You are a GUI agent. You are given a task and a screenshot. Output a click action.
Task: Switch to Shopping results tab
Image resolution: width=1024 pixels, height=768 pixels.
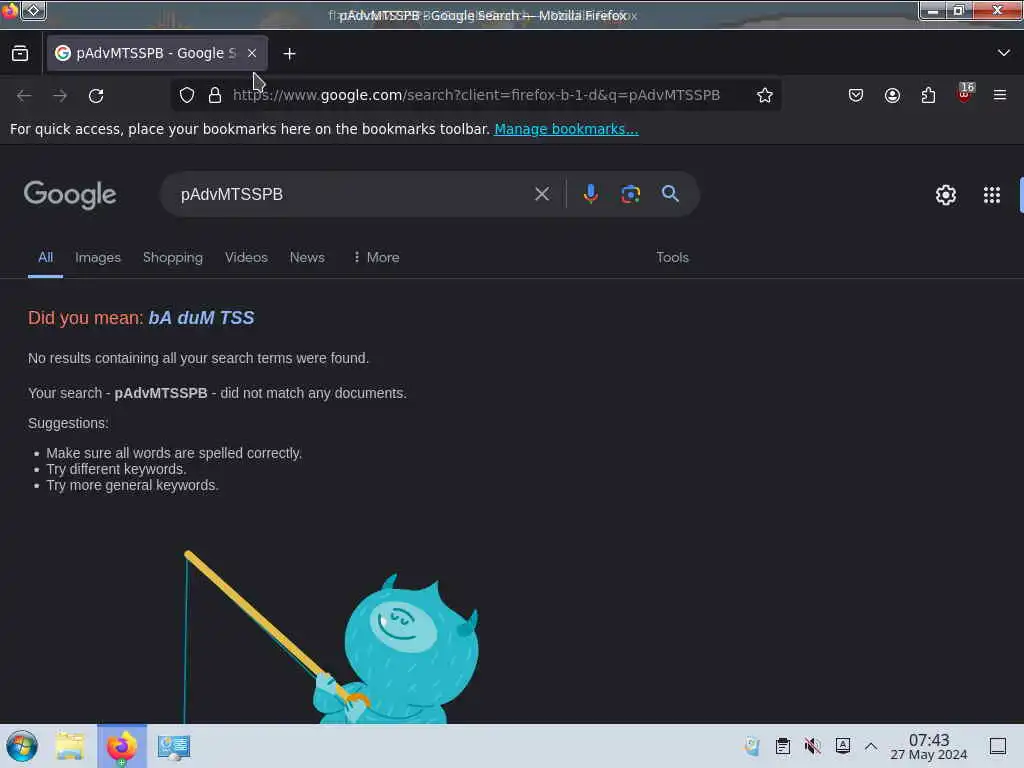[x=173, y=257]
